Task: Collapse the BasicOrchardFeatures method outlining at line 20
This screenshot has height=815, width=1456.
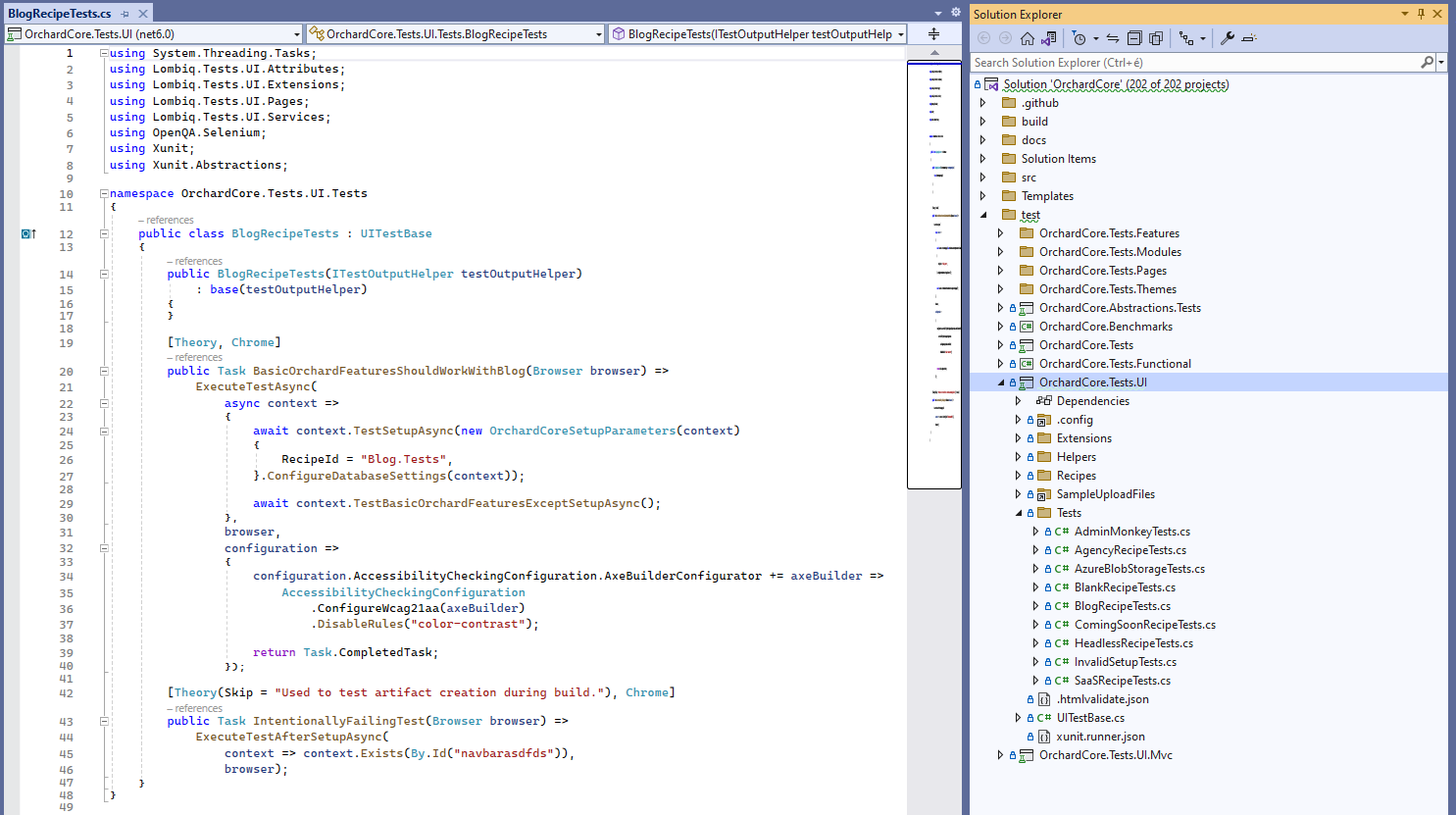Action: 104,371
